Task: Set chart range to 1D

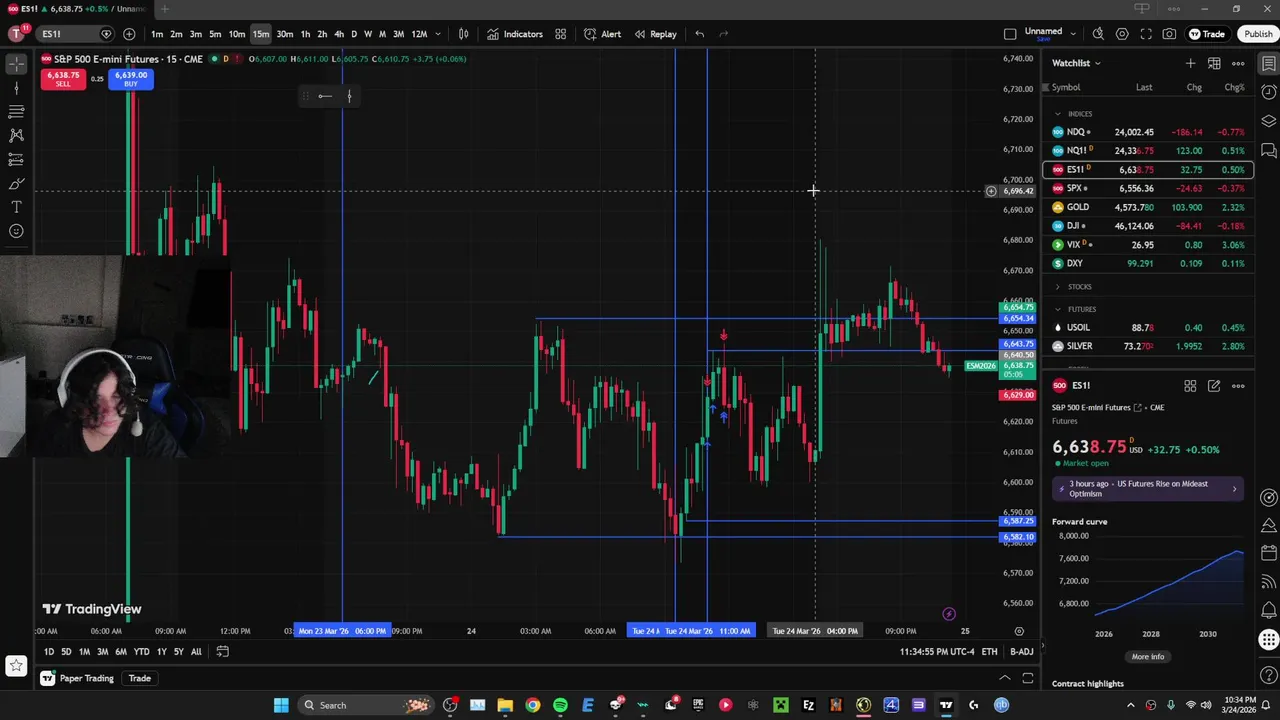Action: 49,652
